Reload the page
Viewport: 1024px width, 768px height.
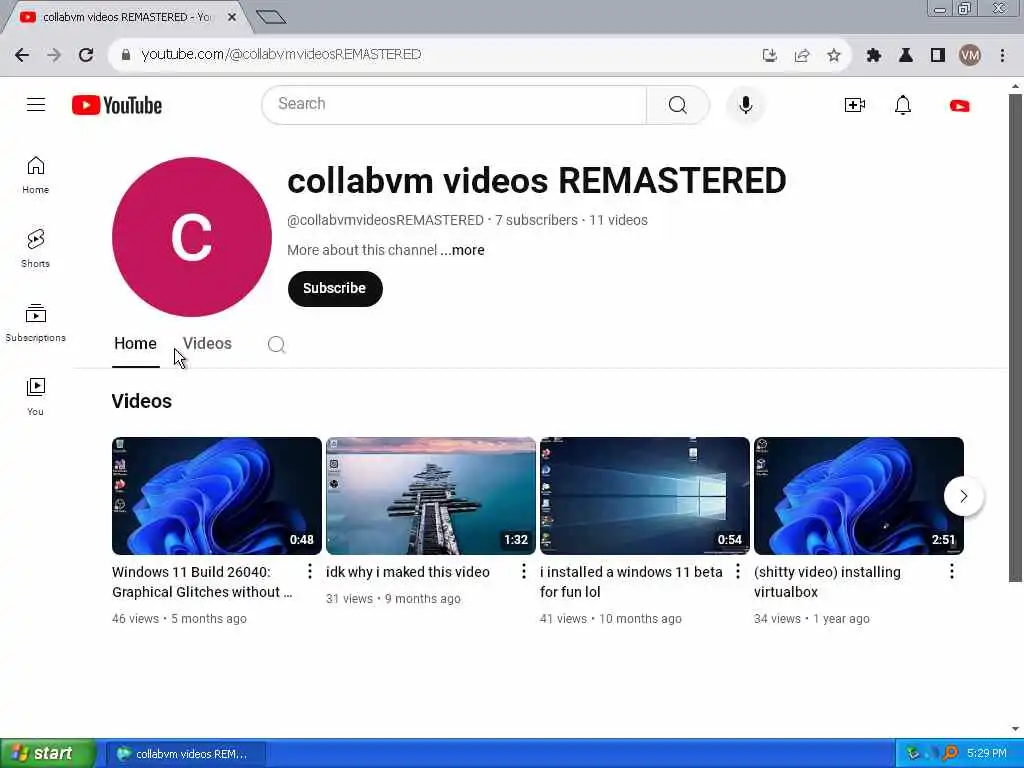pyautogui.click(x=86, y=55)
